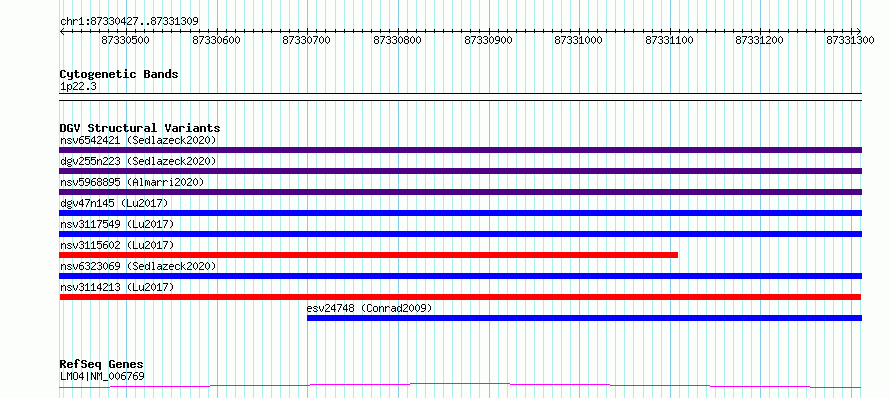This screenshot has width=890, height=398.
Task: Click the RefSeq Genes track heading
Action: click(102, 364)
